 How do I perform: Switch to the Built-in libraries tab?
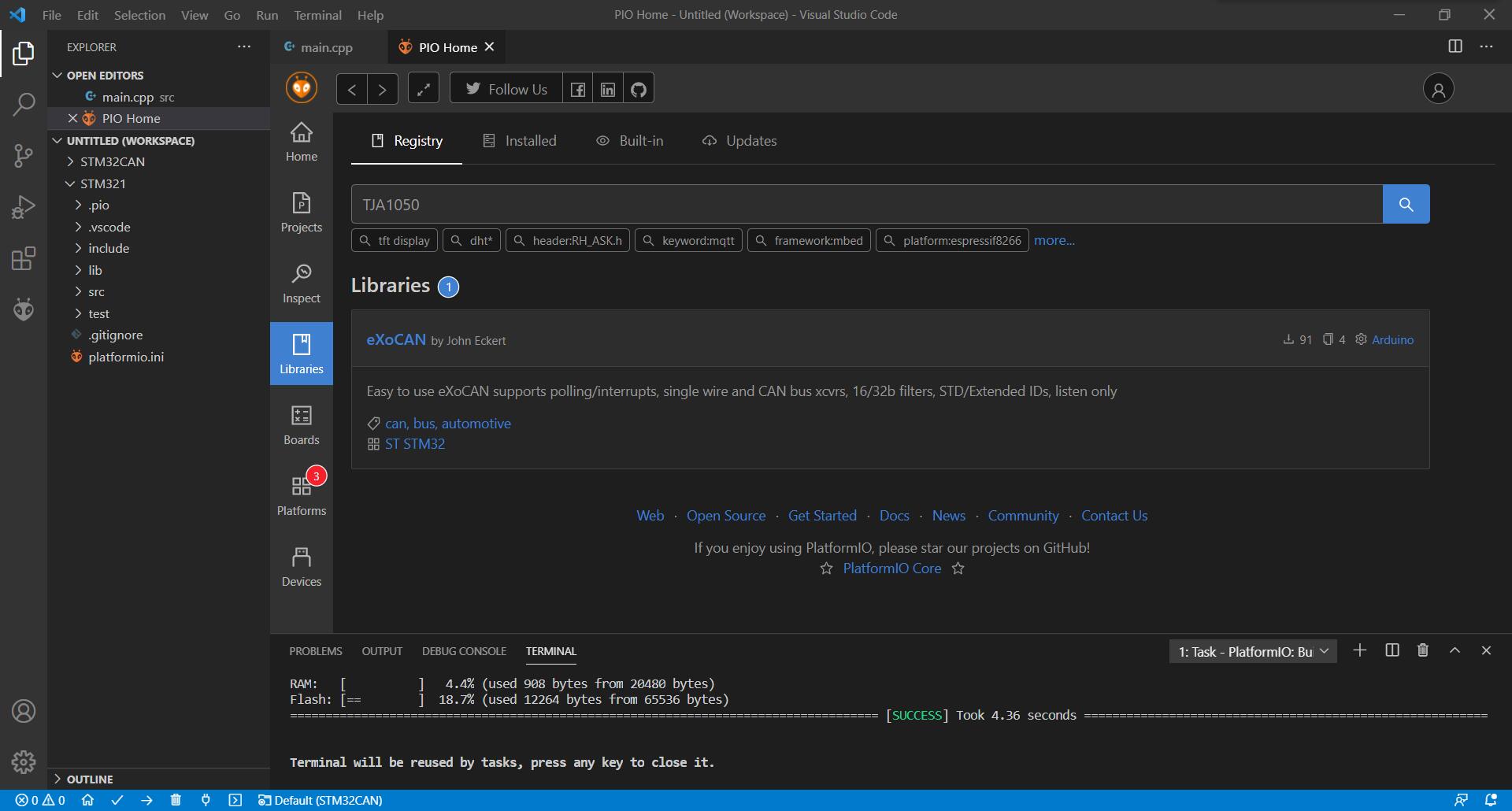[x=629, y=141]
